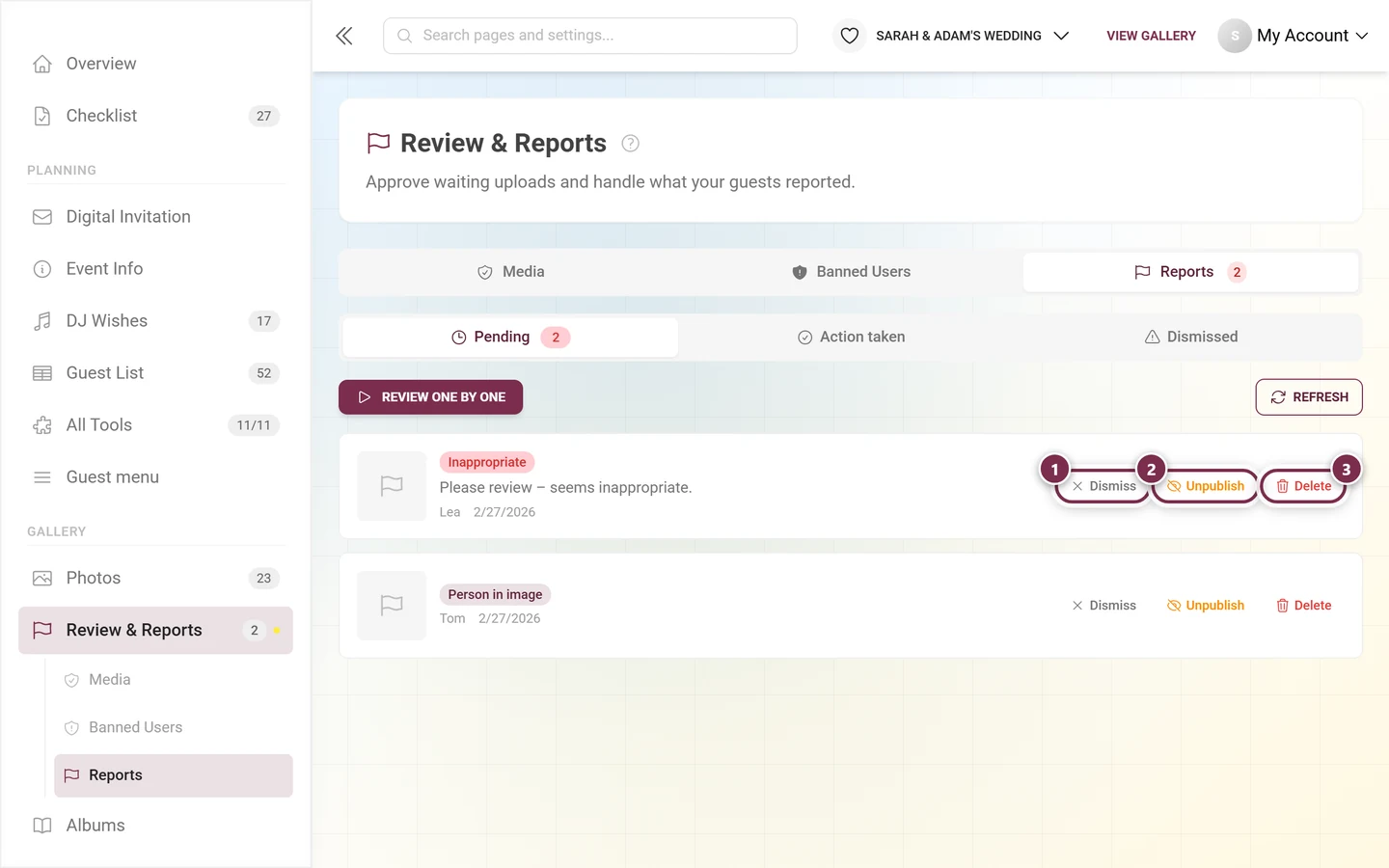Click the Person in image tag
1389x868 pixels.
pos(495,595)
